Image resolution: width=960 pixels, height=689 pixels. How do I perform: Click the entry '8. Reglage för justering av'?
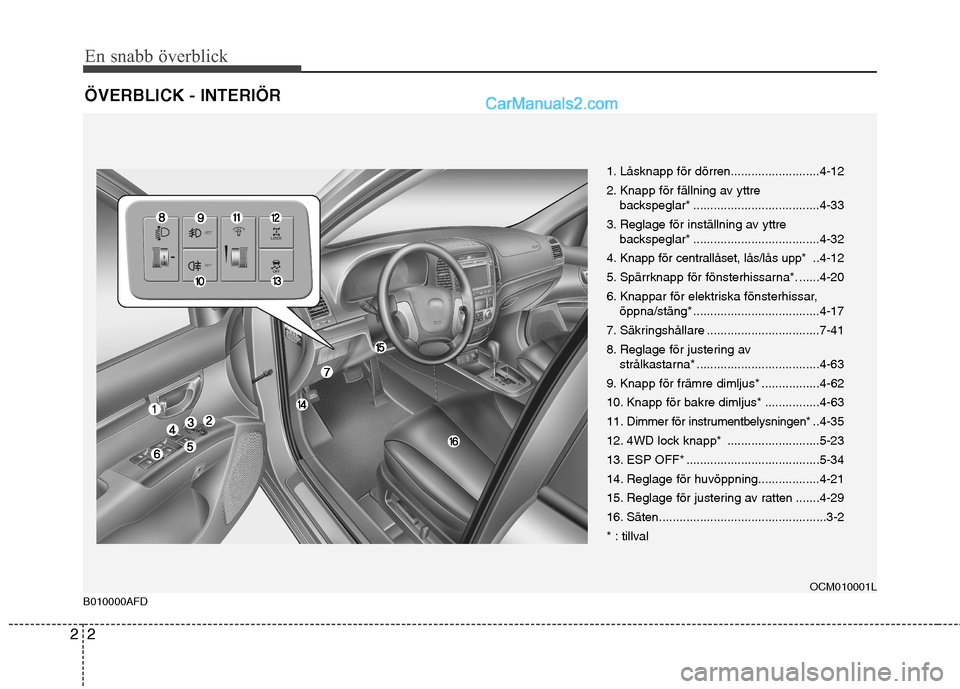pyautogui.click(x=678, y=350)
